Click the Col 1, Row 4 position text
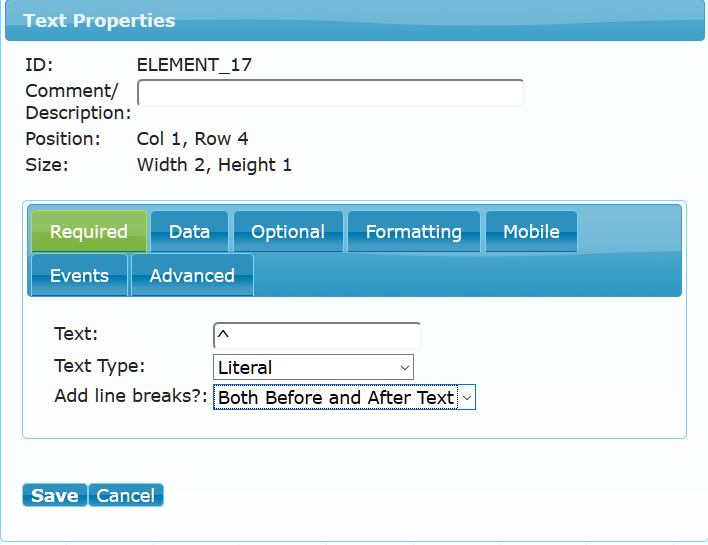Viewport: 708px width, 545px height. click(192, 139)
